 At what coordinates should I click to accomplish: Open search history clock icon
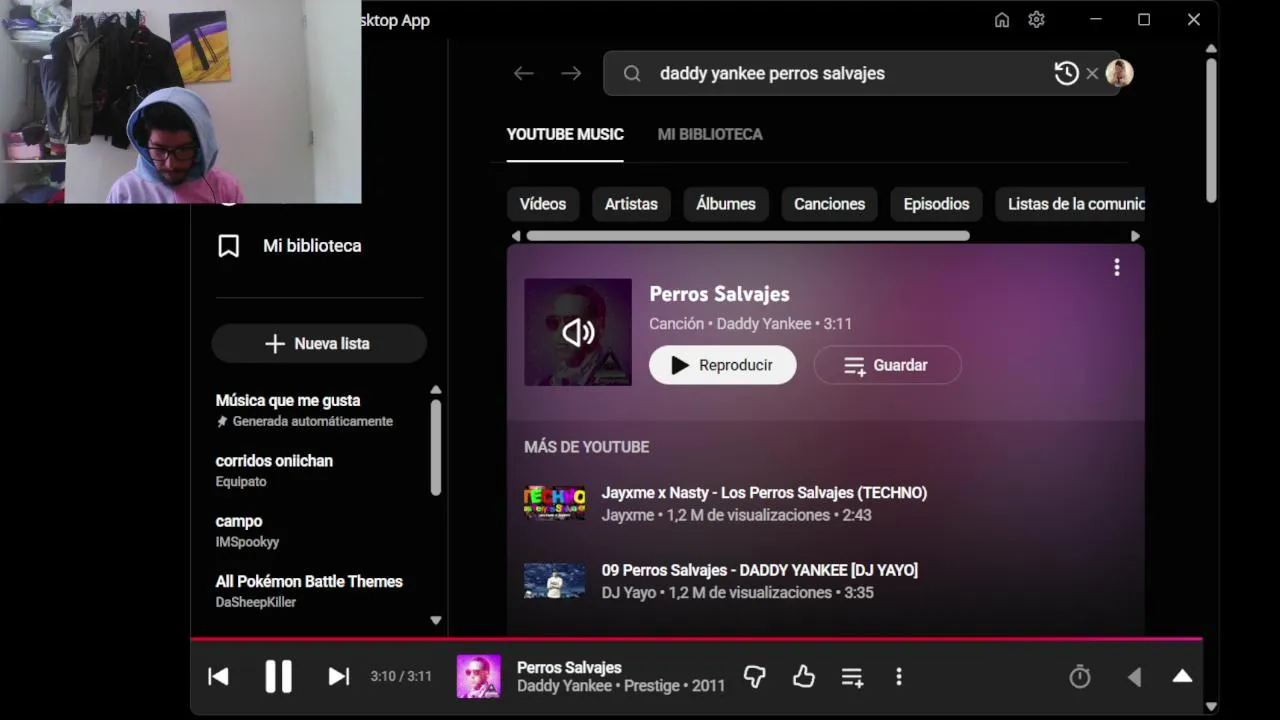tap(1066, 73)
